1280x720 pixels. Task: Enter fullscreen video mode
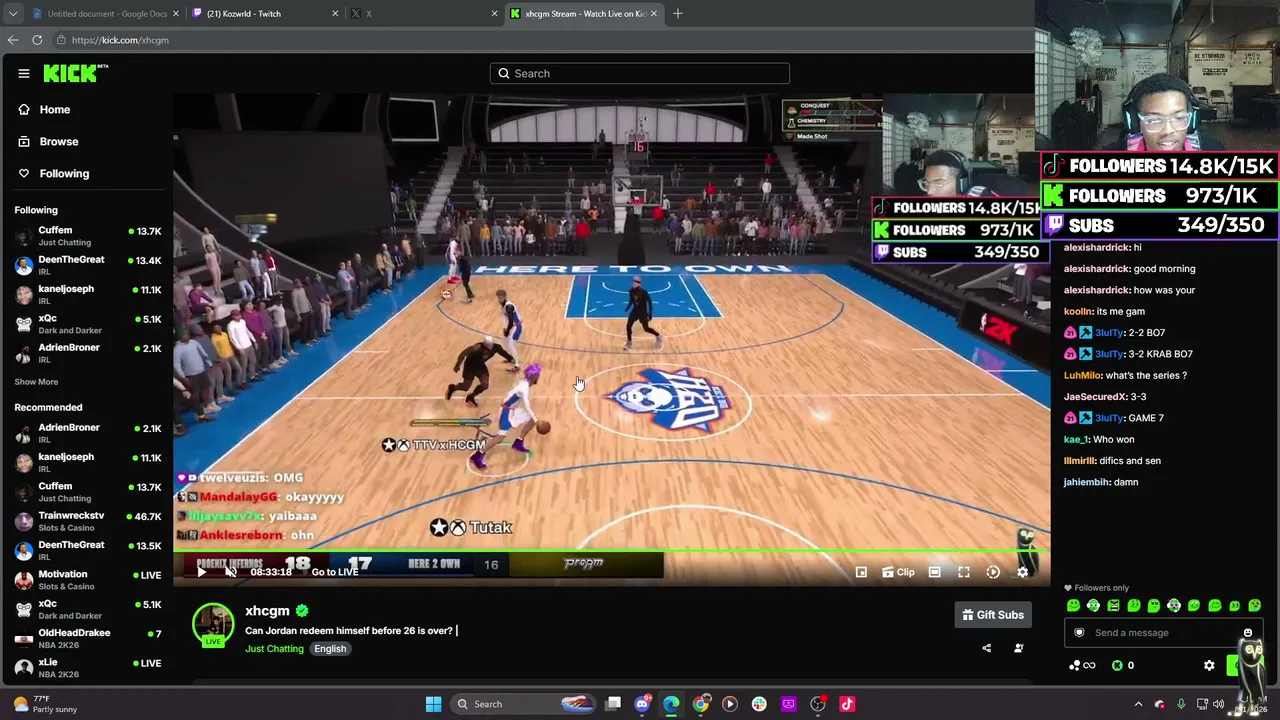click(x=964, y=572)
